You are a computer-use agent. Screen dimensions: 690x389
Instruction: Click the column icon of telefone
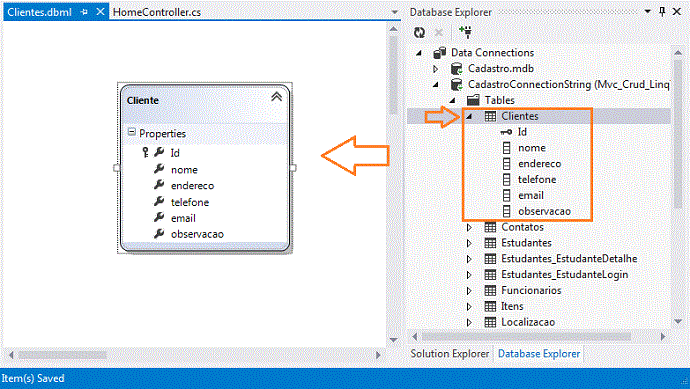point(506,180)
